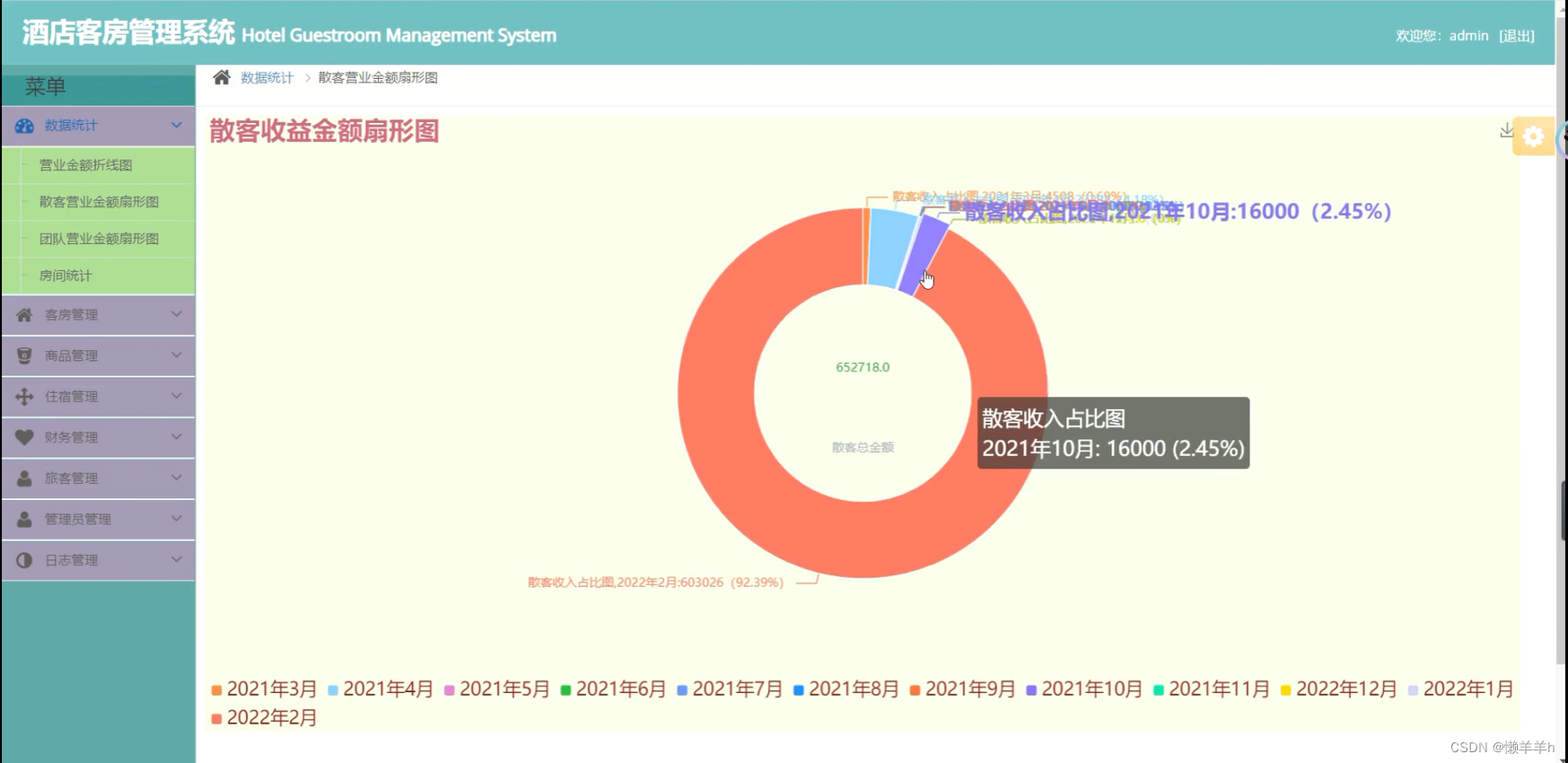Expand the 财务管理 menu chevron

point(177,437)
